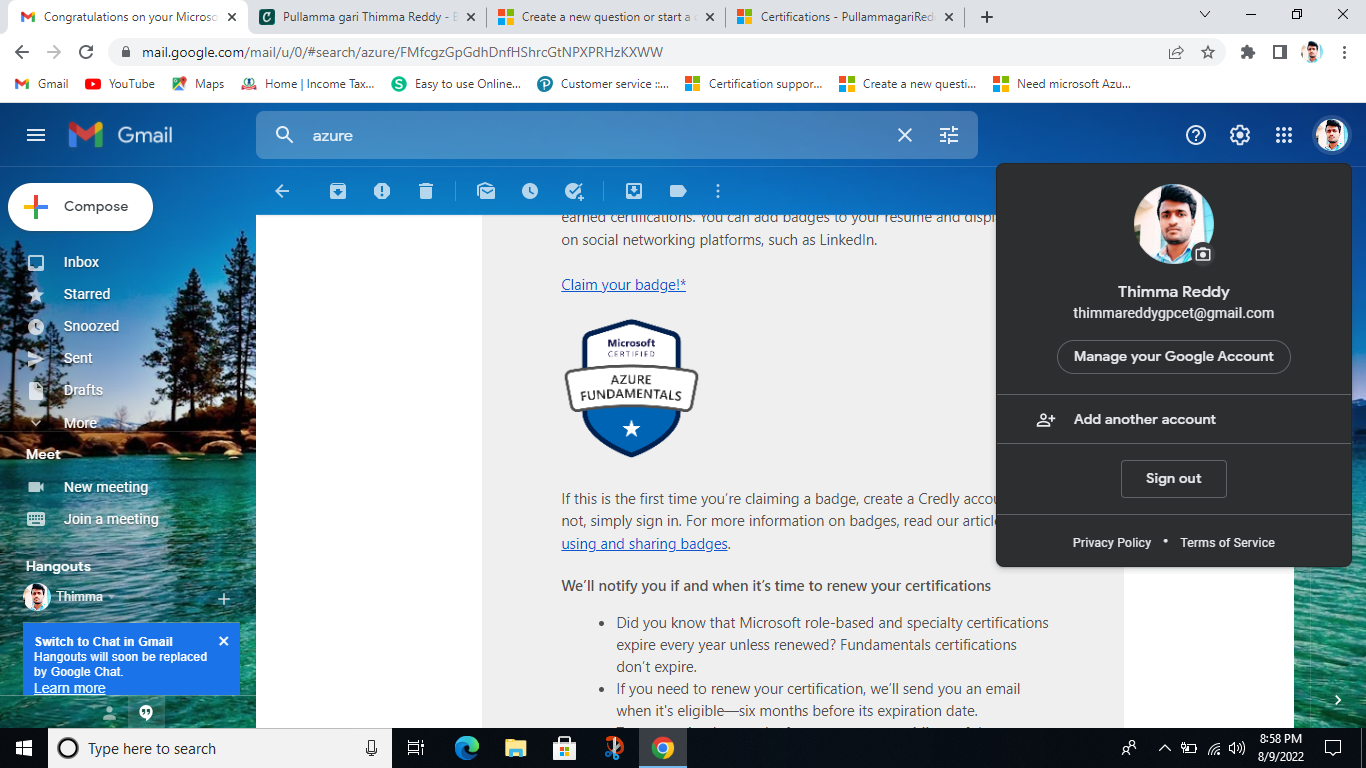Click inside the Gmail search field
1366x768 pixels.
coord(600,134)
